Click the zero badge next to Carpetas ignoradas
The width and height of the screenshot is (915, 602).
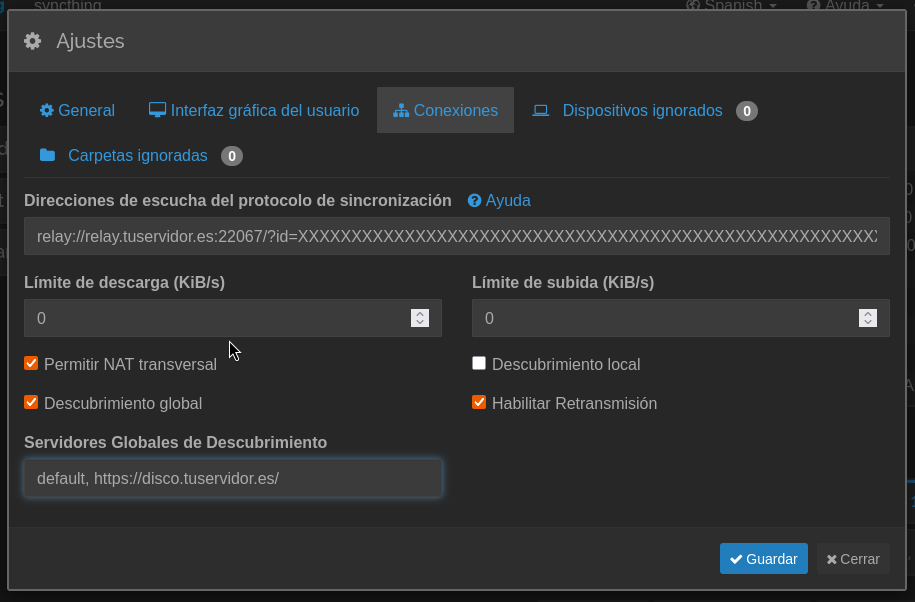[x=231, y=156]
